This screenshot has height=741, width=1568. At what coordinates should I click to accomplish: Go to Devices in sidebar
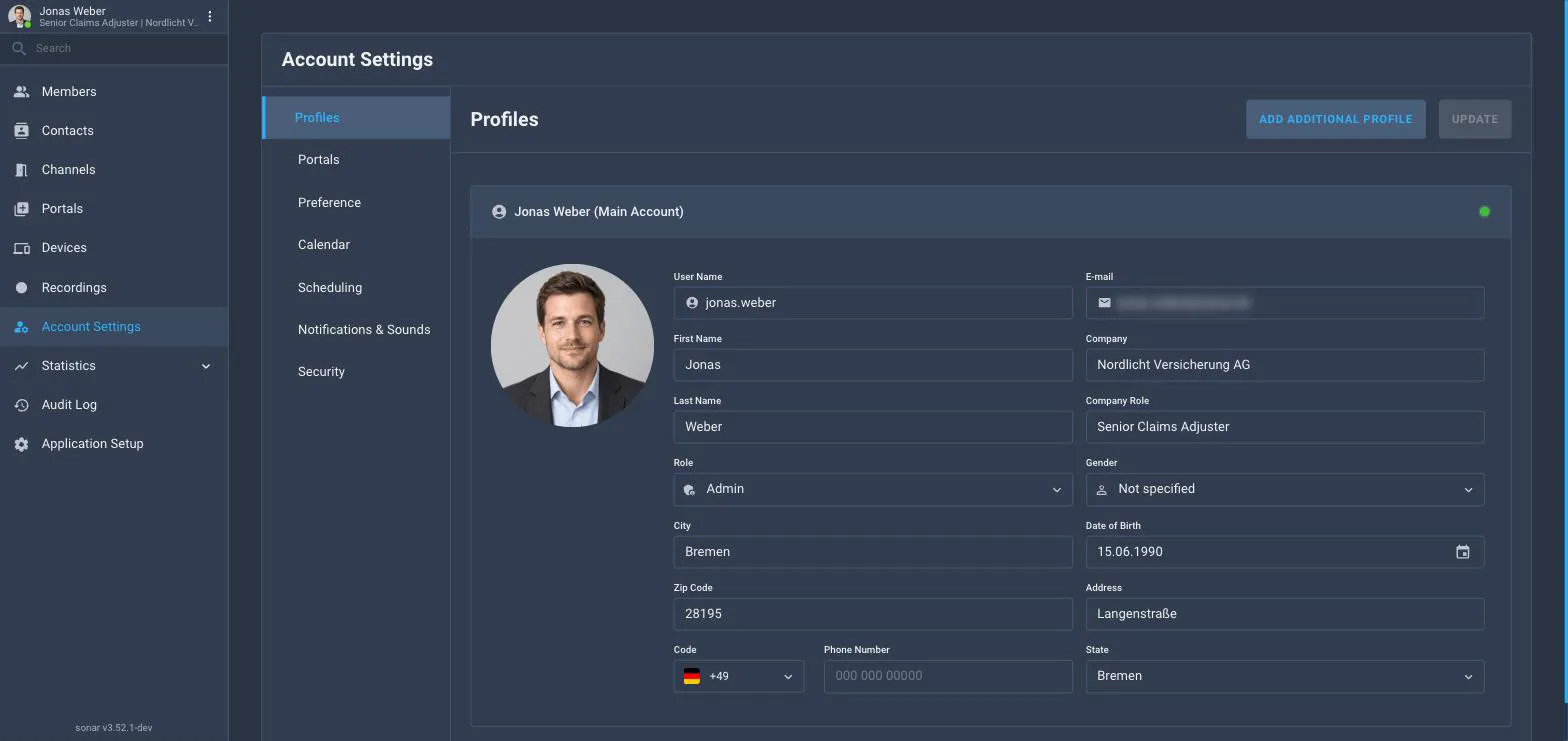point(114,248)
